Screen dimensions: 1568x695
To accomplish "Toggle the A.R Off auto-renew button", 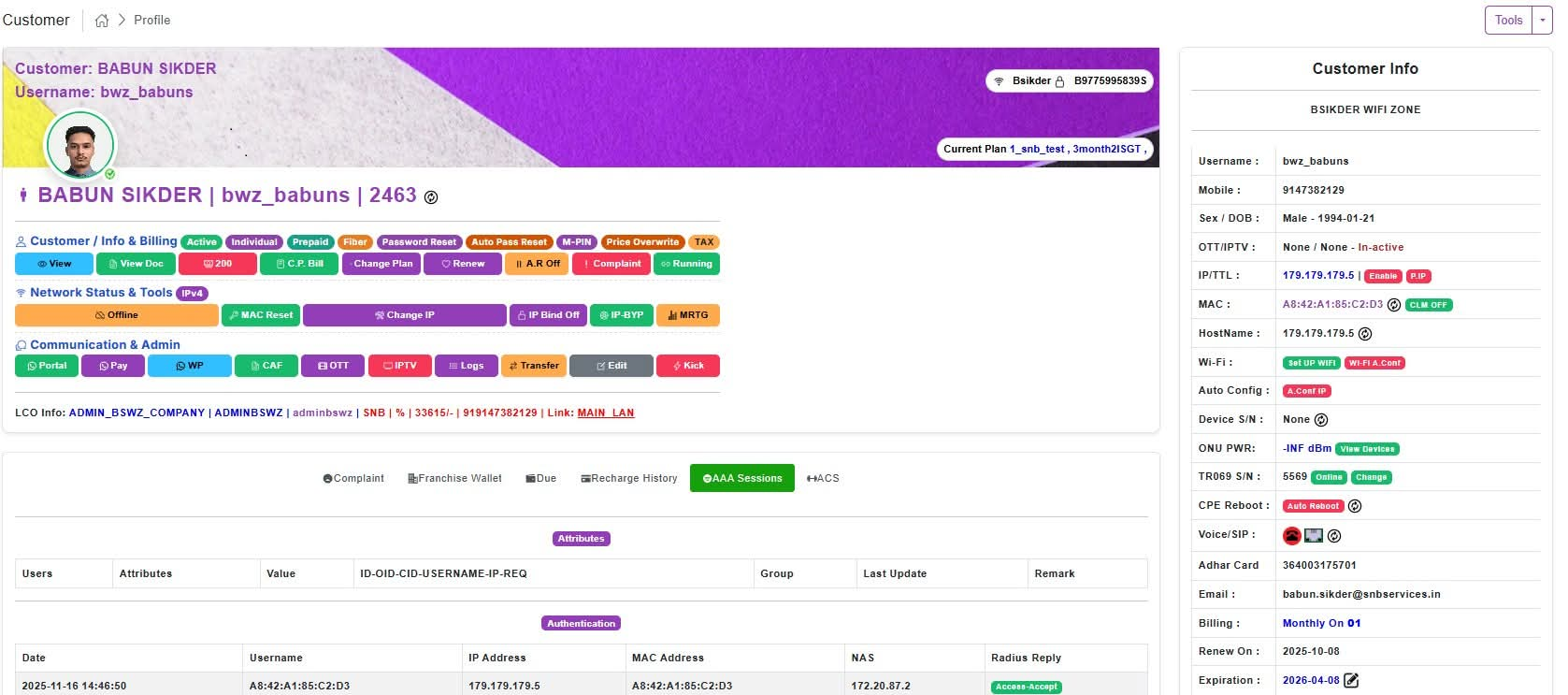I will coord(538,264).
